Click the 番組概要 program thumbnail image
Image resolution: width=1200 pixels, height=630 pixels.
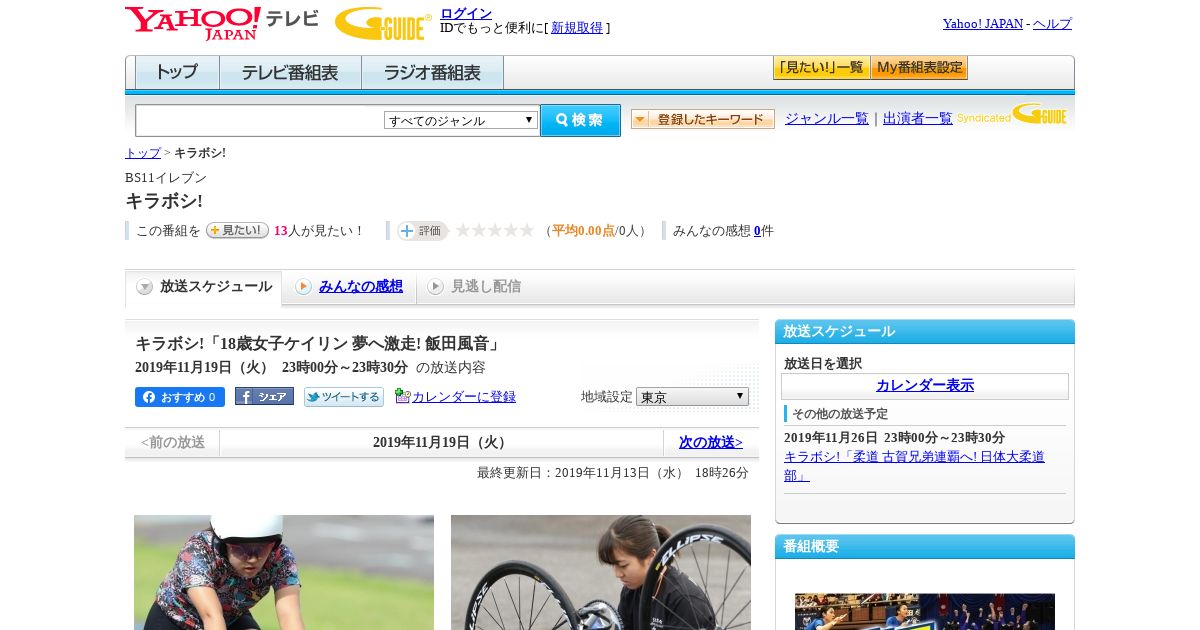925,612
